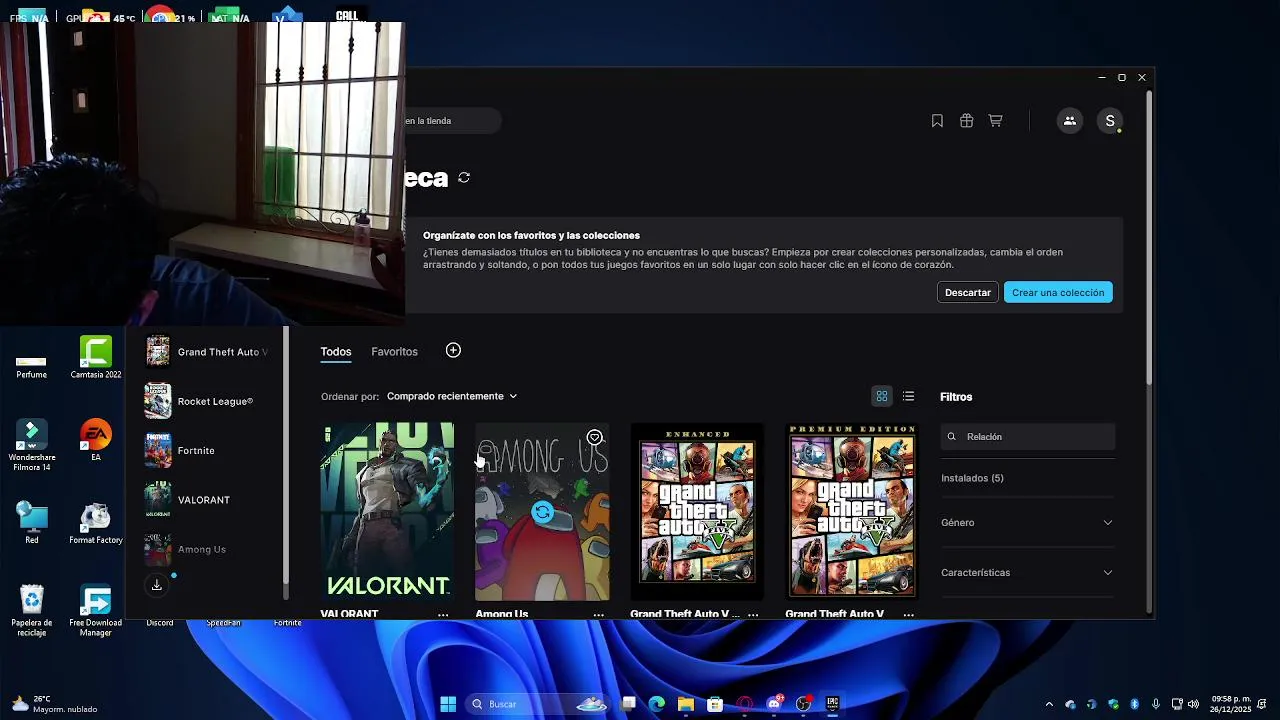Image resolution: width=1280 pixels, height=720 pixels.
Task: Open Rocket League in quick launch list
Action: 207,401
